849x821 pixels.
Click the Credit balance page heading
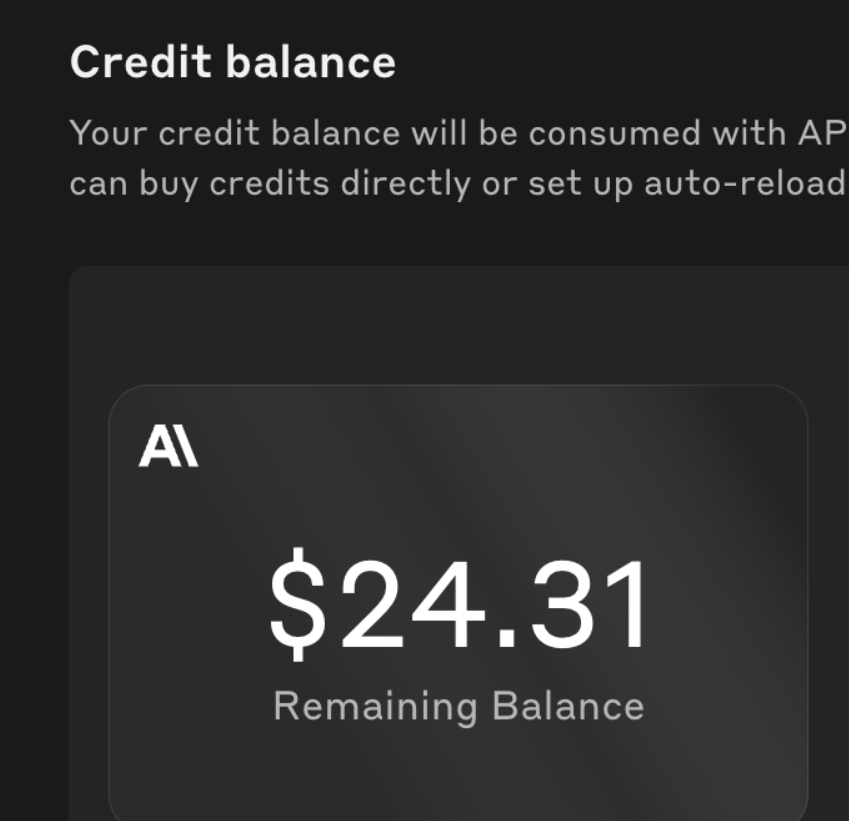point(233,62)
